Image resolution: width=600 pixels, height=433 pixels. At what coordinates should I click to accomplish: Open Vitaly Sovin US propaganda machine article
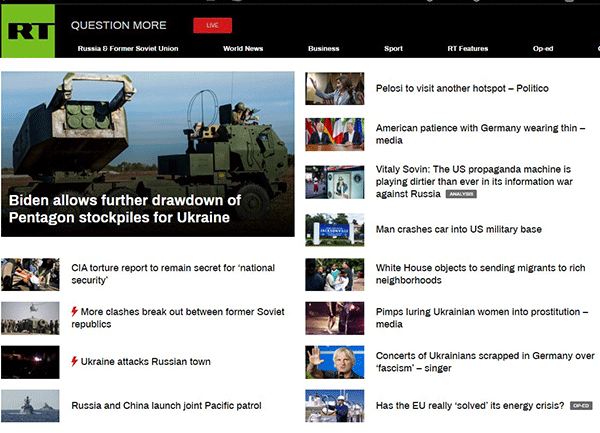[x=474, y=181]
